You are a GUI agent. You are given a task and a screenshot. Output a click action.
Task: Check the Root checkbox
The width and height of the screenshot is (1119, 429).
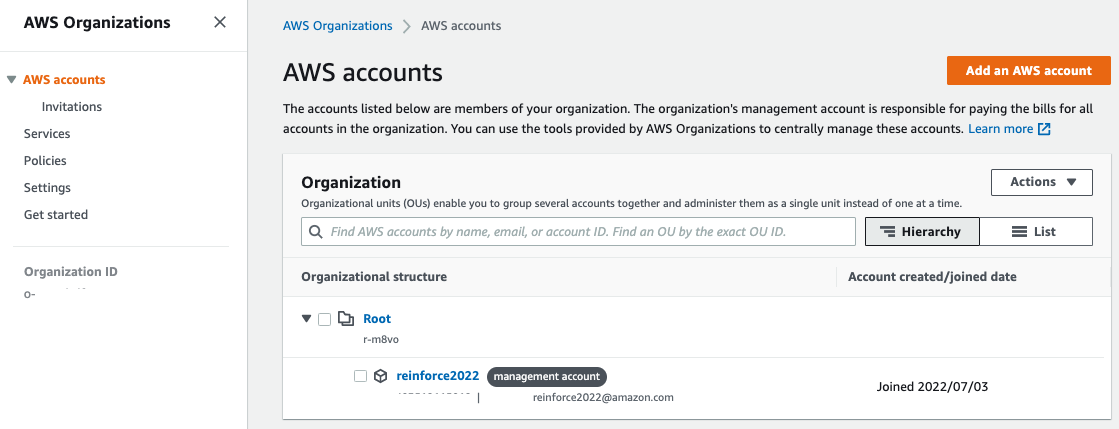point(324,319)
